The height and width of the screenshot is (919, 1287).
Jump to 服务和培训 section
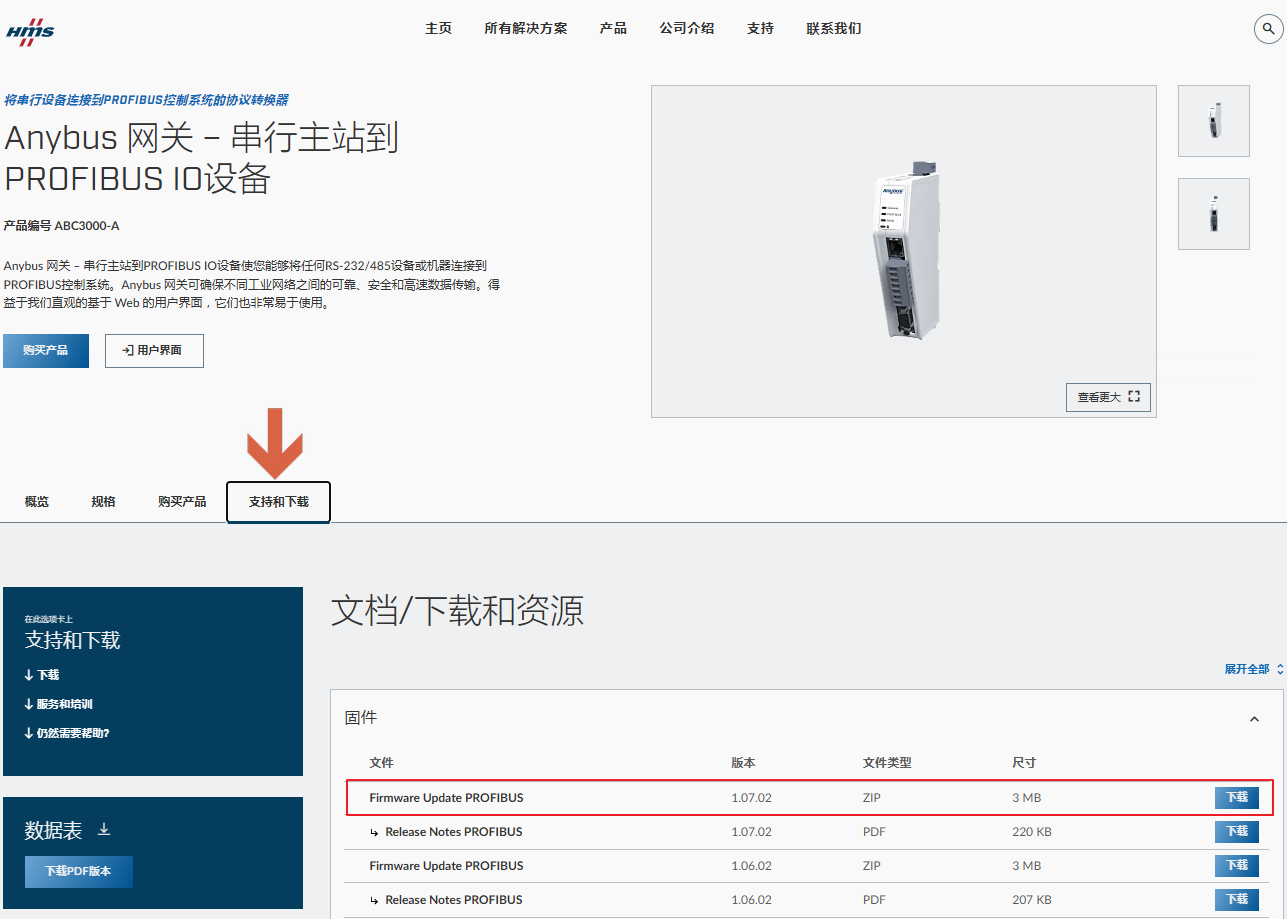[58, 704]
